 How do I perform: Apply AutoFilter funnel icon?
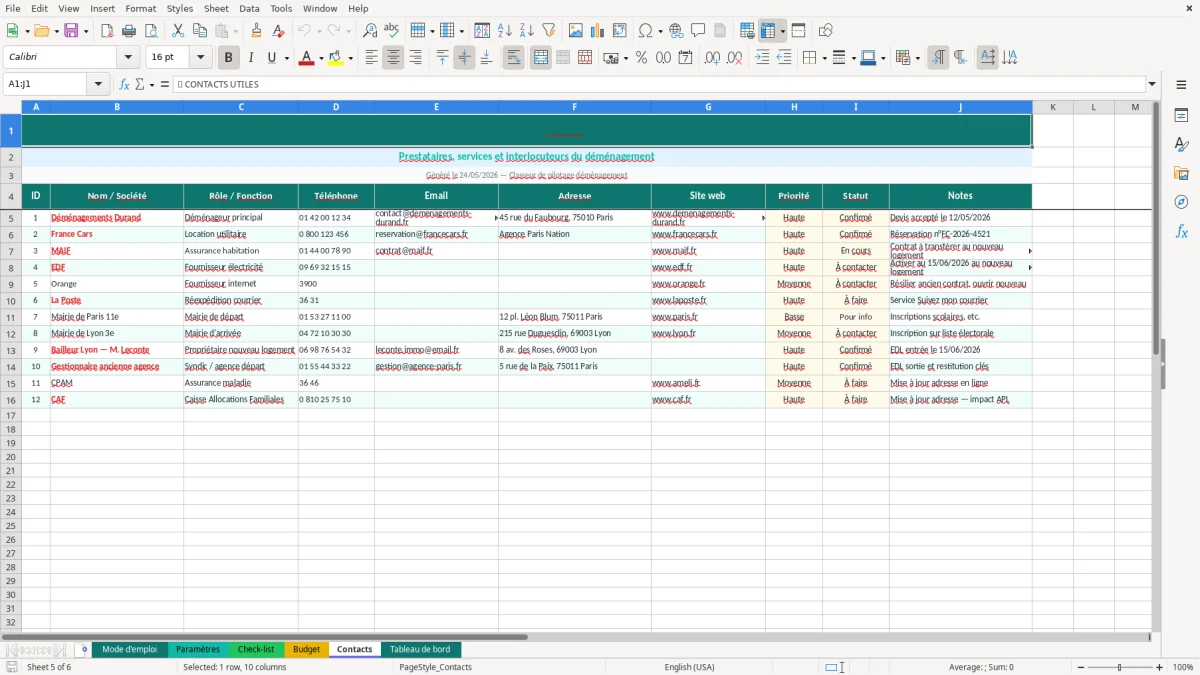pos(548,31)
